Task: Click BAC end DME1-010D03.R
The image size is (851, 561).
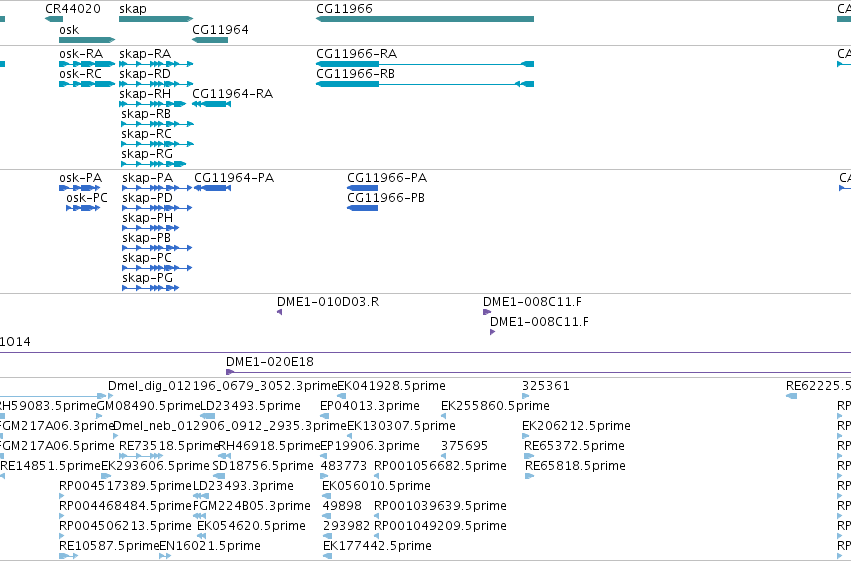Action: click(328, 302)
